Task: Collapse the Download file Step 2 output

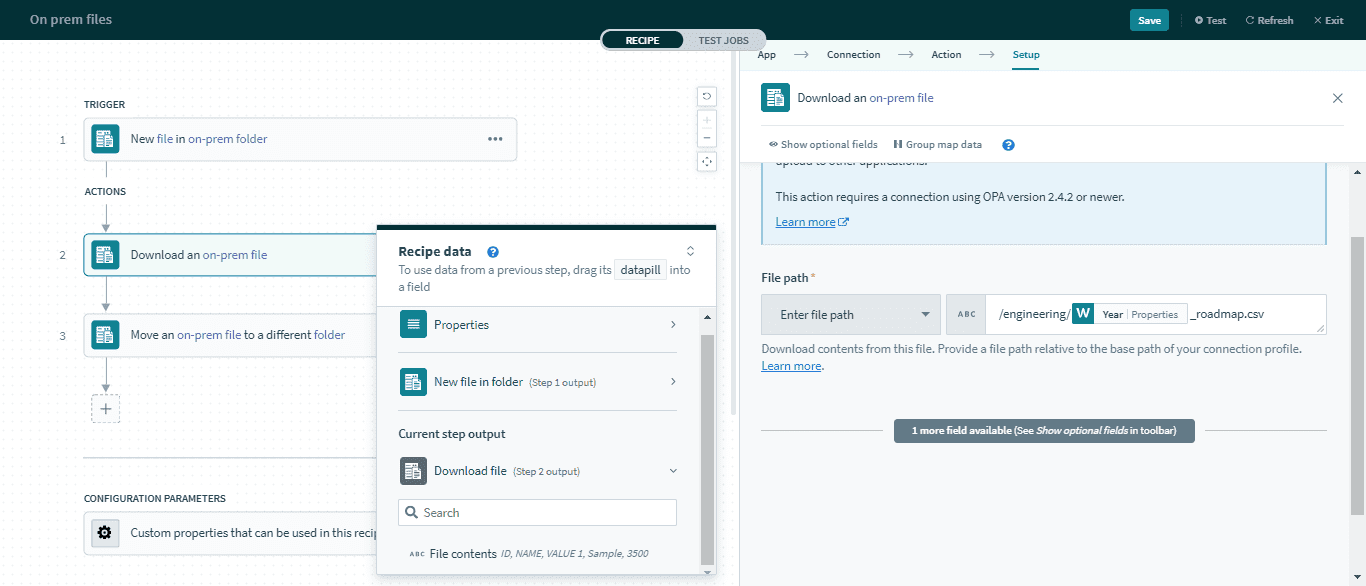Action: (673, 470)
